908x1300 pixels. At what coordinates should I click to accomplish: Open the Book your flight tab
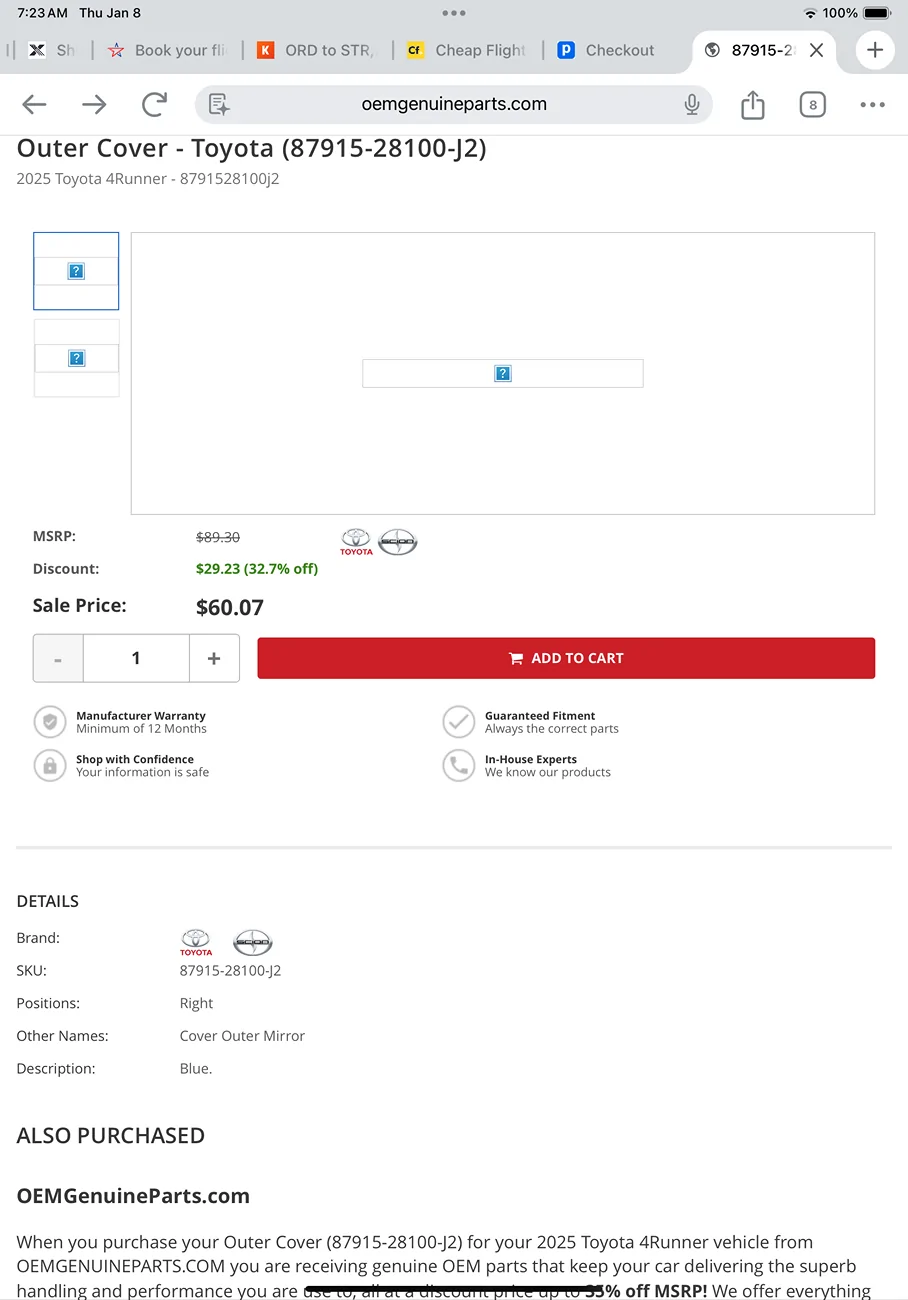[x=159, y=50]
